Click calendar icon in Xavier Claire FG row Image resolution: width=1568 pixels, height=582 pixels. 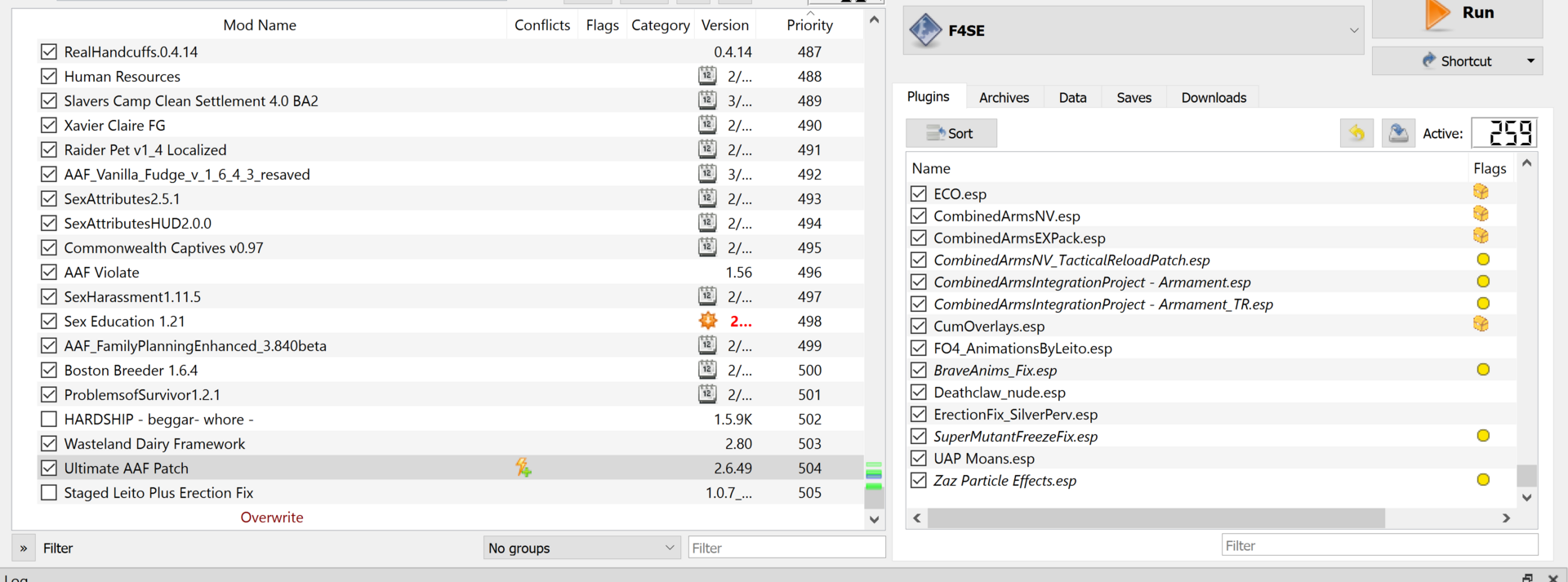(707, 125)
